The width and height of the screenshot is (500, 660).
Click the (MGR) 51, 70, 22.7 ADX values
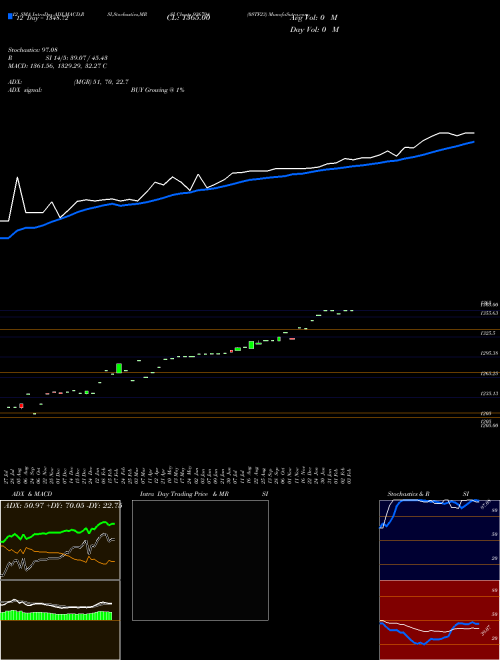coord(101,82)
